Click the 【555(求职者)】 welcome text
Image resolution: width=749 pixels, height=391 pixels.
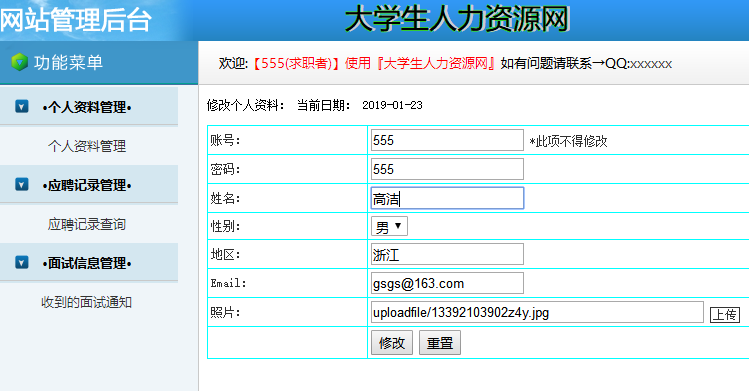[x=295, y=63]
